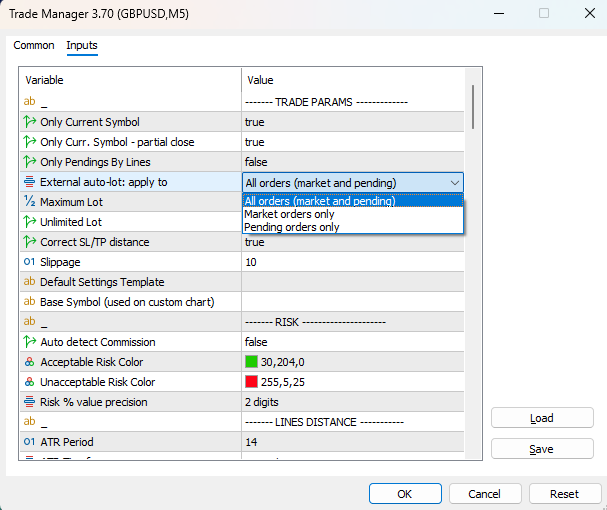Screen dimensions: 607x510
Task: Select the Unlimited Lot row label
Action: tap(71, 222)
